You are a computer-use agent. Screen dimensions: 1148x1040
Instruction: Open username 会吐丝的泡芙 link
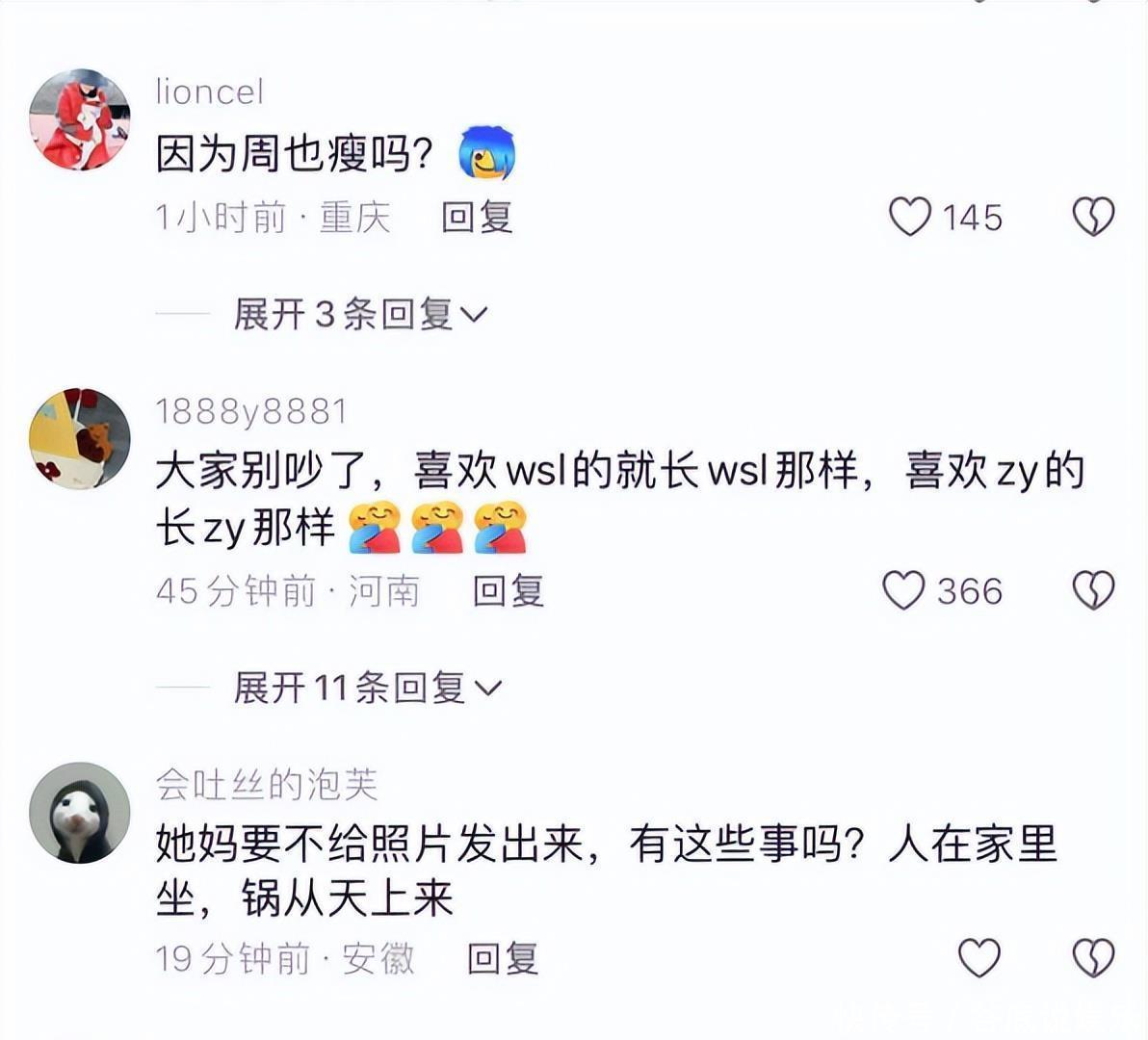click(x=267, y=785)
